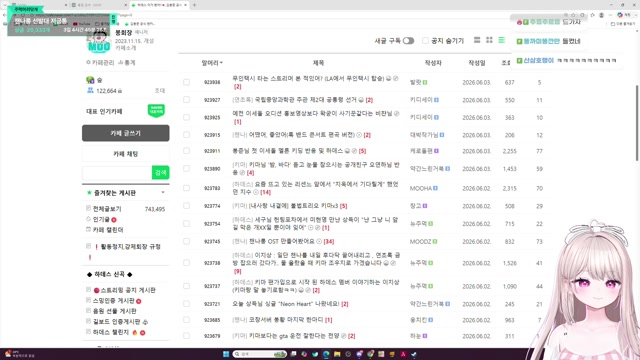This screenshot has height=360, width=640.
Task: Click the level badge next to author MOOHA
Action: point(436,188)
